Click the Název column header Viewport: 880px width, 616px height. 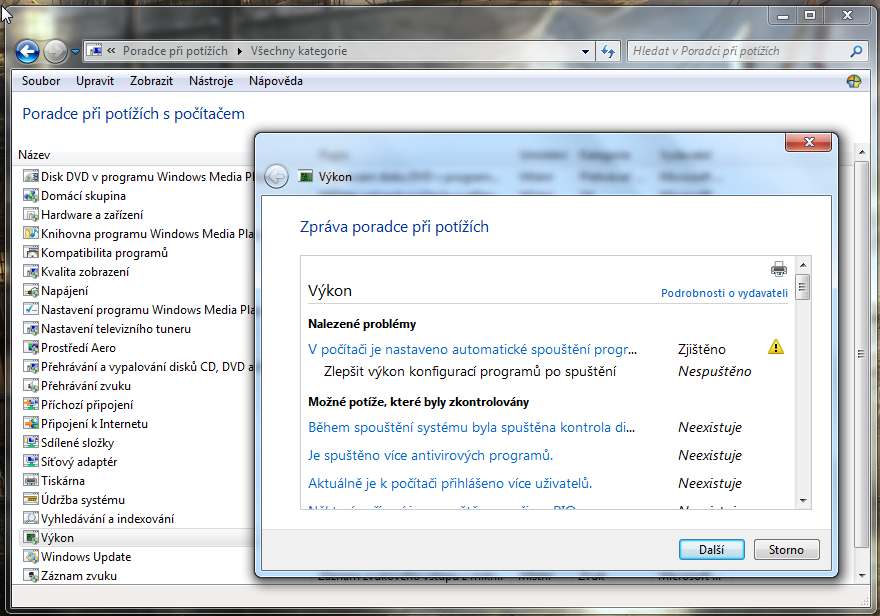34,155
